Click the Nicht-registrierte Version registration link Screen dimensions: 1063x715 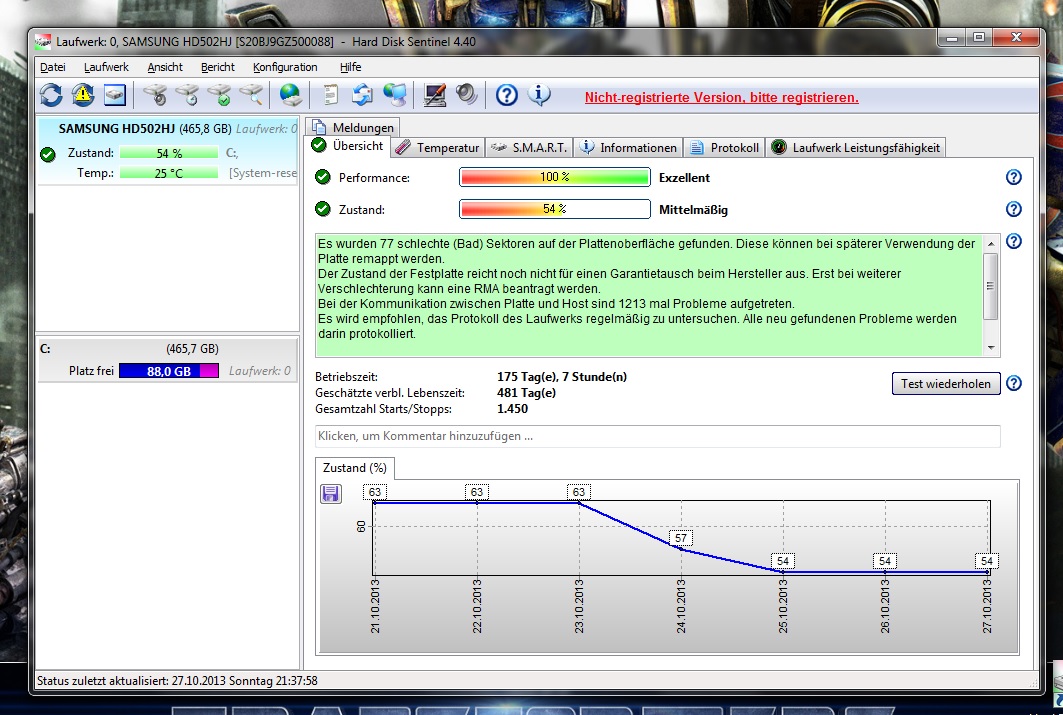721,98
